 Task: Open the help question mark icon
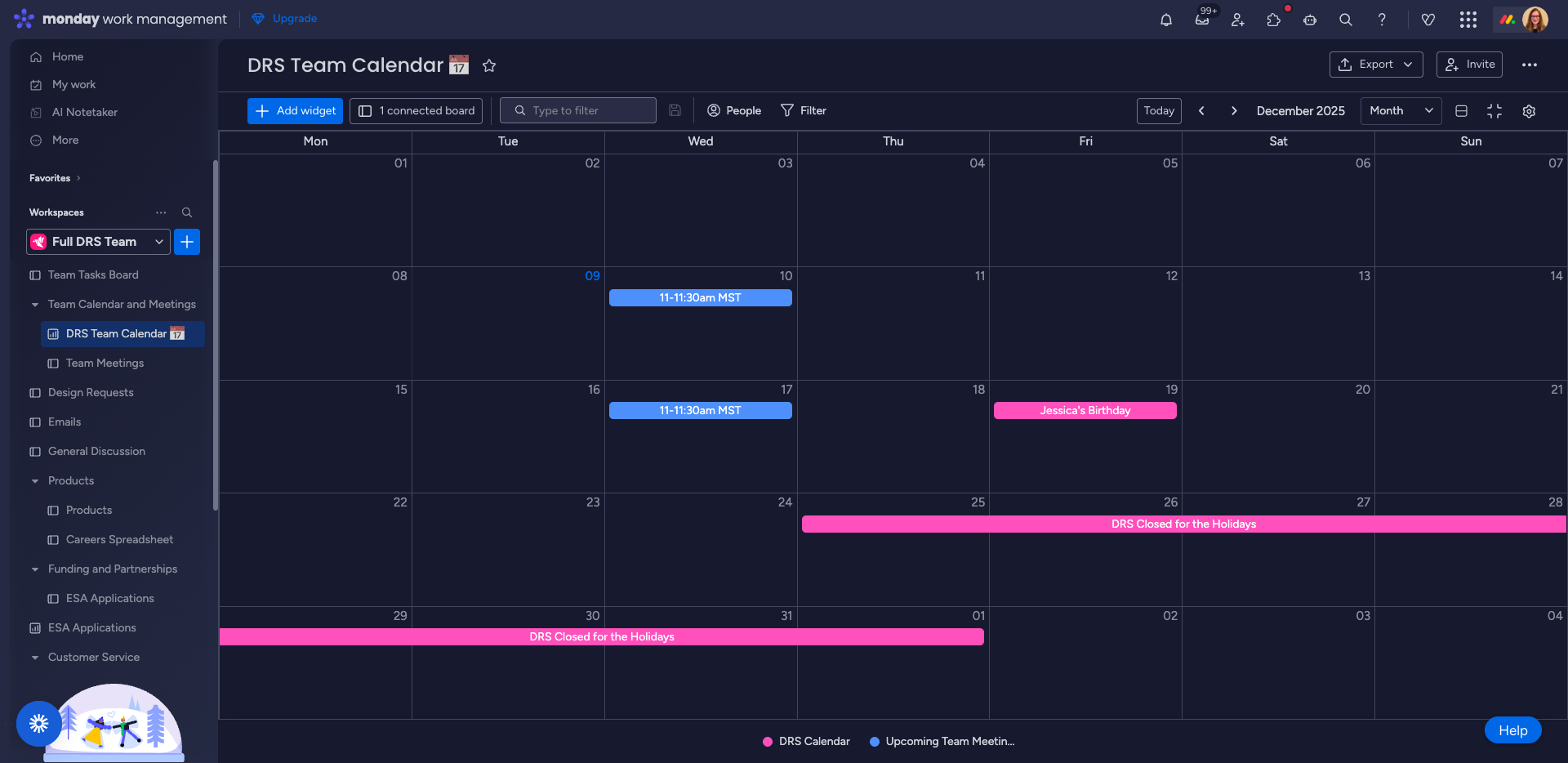(x=1382, y=20)
